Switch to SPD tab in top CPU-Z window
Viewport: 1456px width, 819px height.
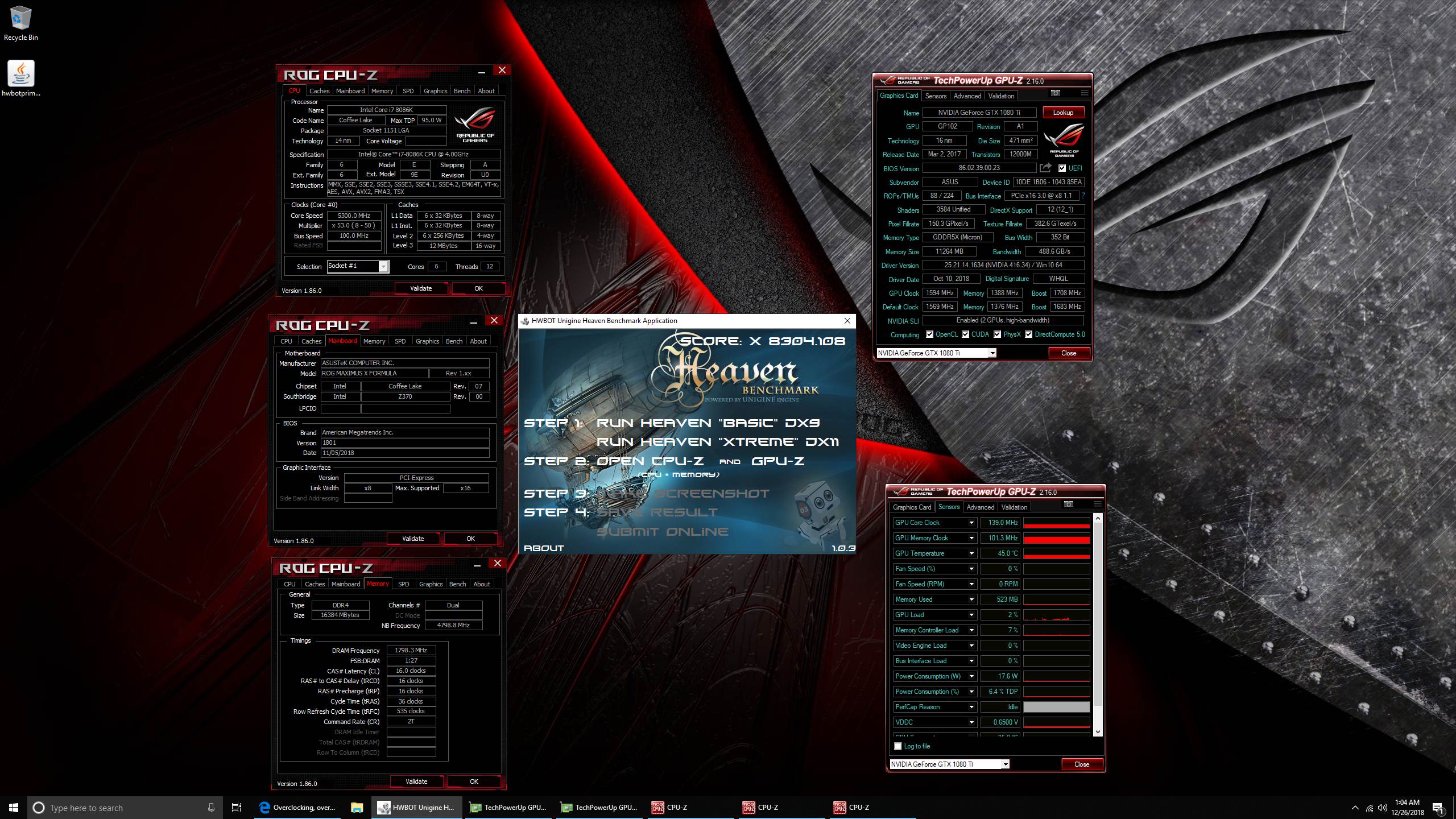click(408, 91)
